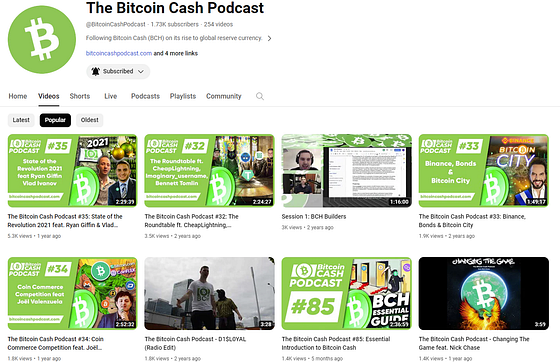
Task: Click the '3K views · 2 years ago' text
Action: coord(308,227)
